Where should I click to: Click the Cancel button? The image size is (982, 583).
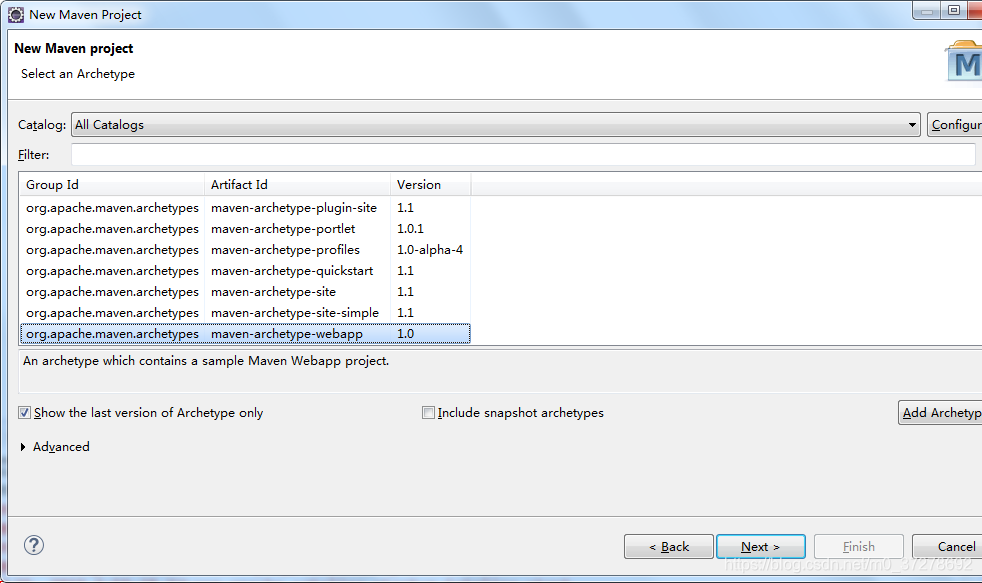(x=947, y=547)
